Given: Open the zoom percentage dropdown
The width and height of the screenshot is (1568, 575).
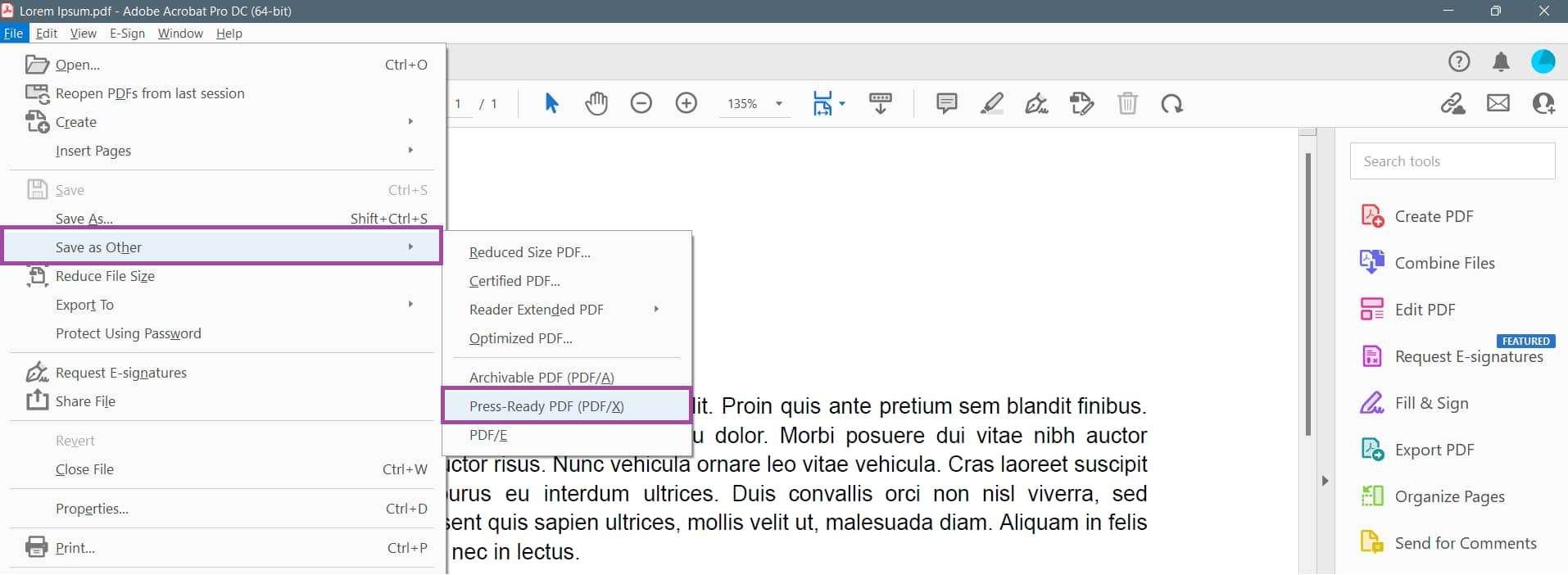Looking at the screenshot, I should point(778,104).
